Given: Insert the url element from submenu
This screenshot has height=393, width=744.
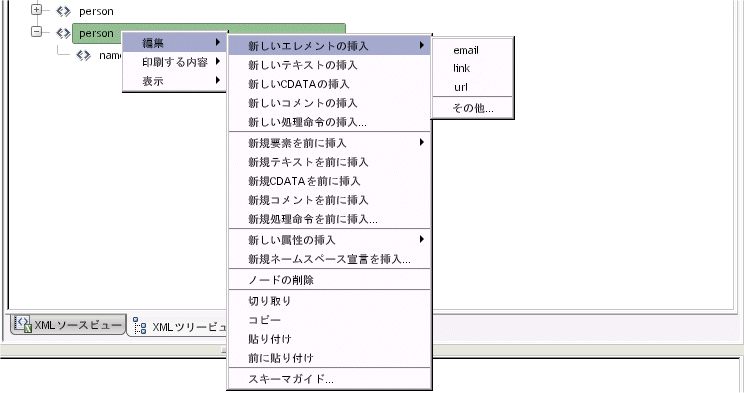Looking at the screenshot, I should tap(473, 87).
